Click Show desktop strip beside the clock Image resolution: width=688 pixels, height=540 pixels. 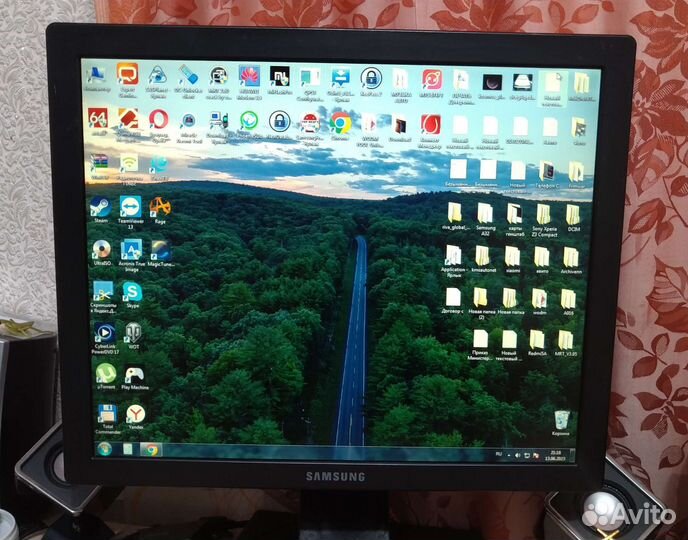point(572,456)
